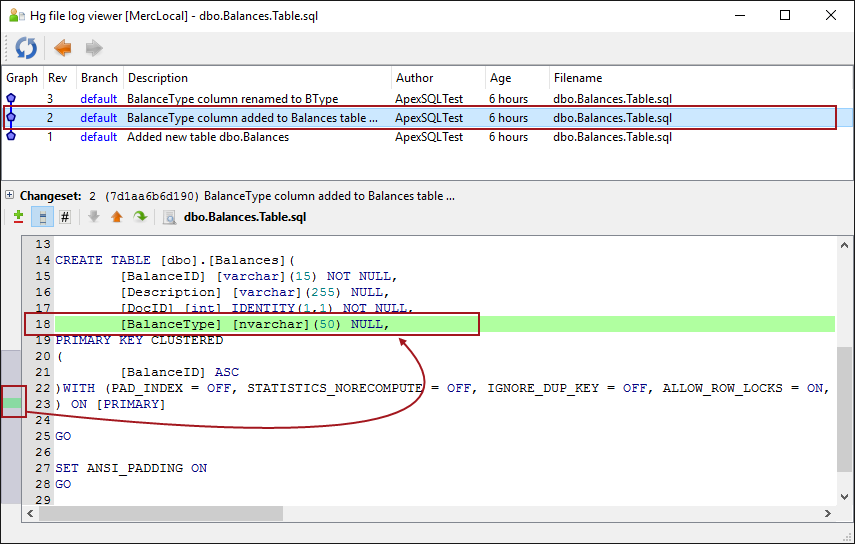Click the refresh icon in the toolbar
The height and width of the screenshot is (544, 855).
[x=26, y=48]
